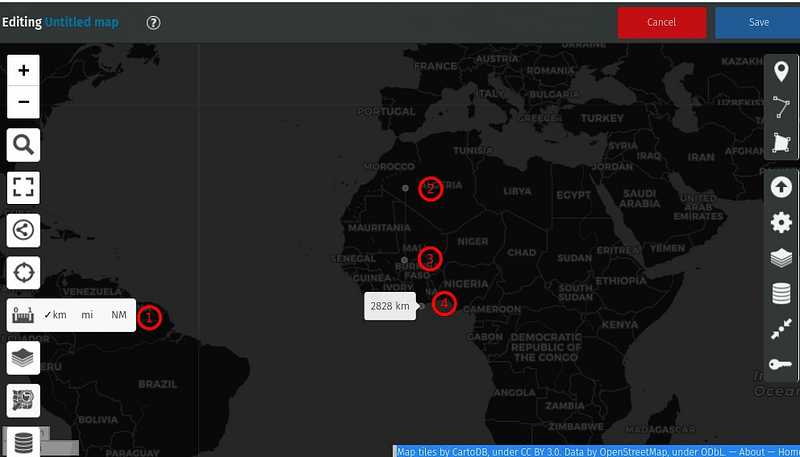
Task: Open the left-side layers browser
Action: click(23, 358)
